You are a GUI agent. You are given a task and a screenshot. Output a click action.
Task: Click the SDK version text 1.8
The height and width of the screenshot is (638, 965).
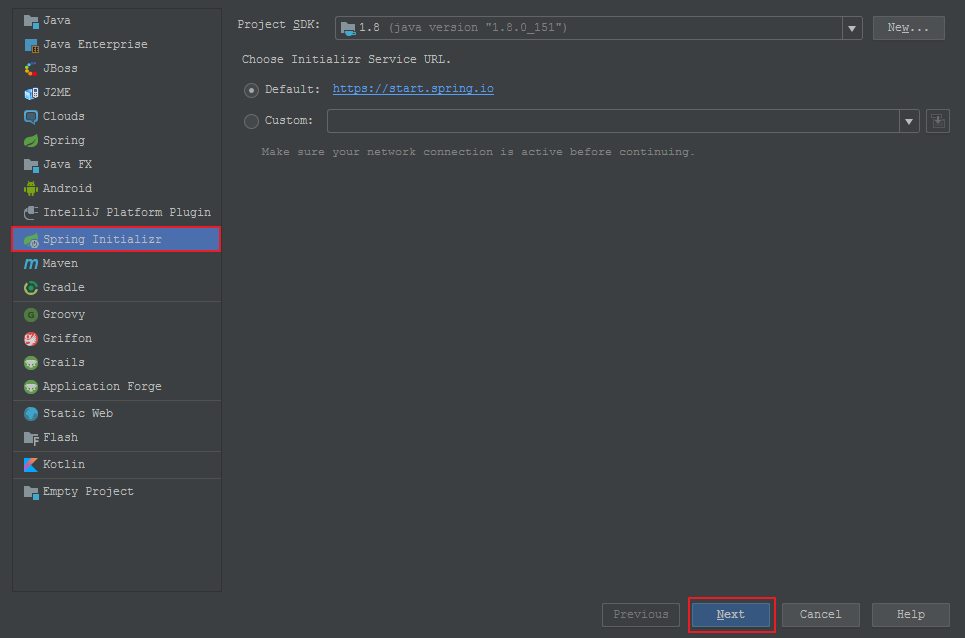369,28
